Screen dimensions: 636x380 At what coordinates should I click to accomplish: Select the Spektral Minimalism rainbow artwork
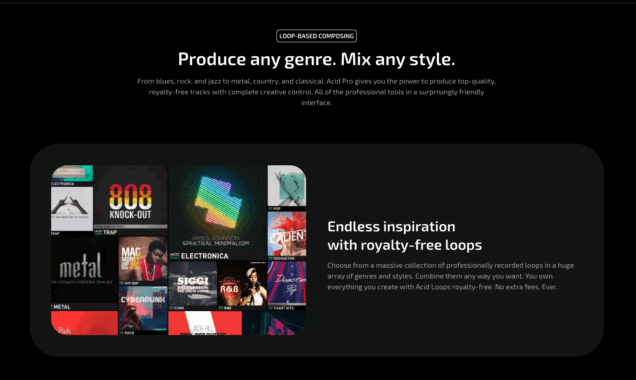tap(217, 208)
